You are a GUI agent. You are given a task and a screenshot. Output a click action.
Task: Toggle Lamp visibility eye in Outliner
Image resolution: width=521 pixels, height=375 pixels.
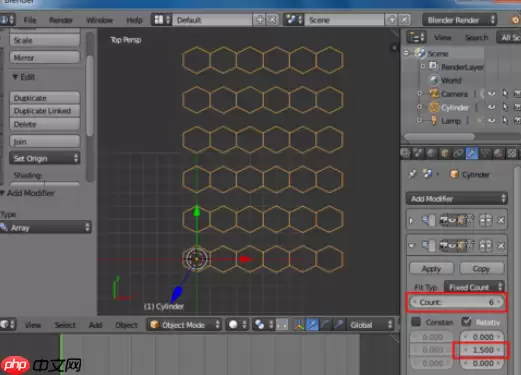[x=491, y=120]
